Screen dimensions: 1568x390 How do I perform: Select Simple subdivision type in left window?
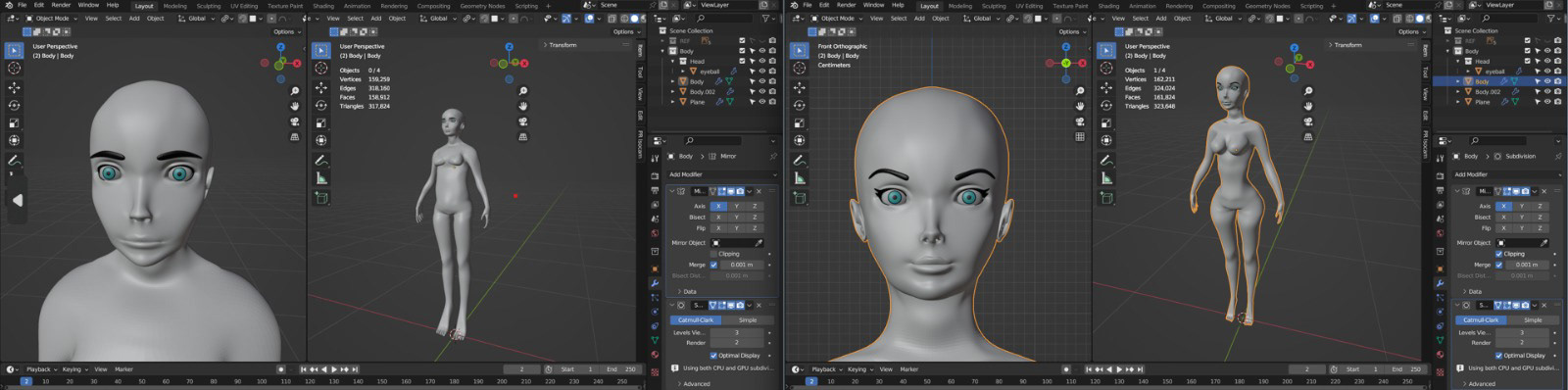(x=748, y=319)
